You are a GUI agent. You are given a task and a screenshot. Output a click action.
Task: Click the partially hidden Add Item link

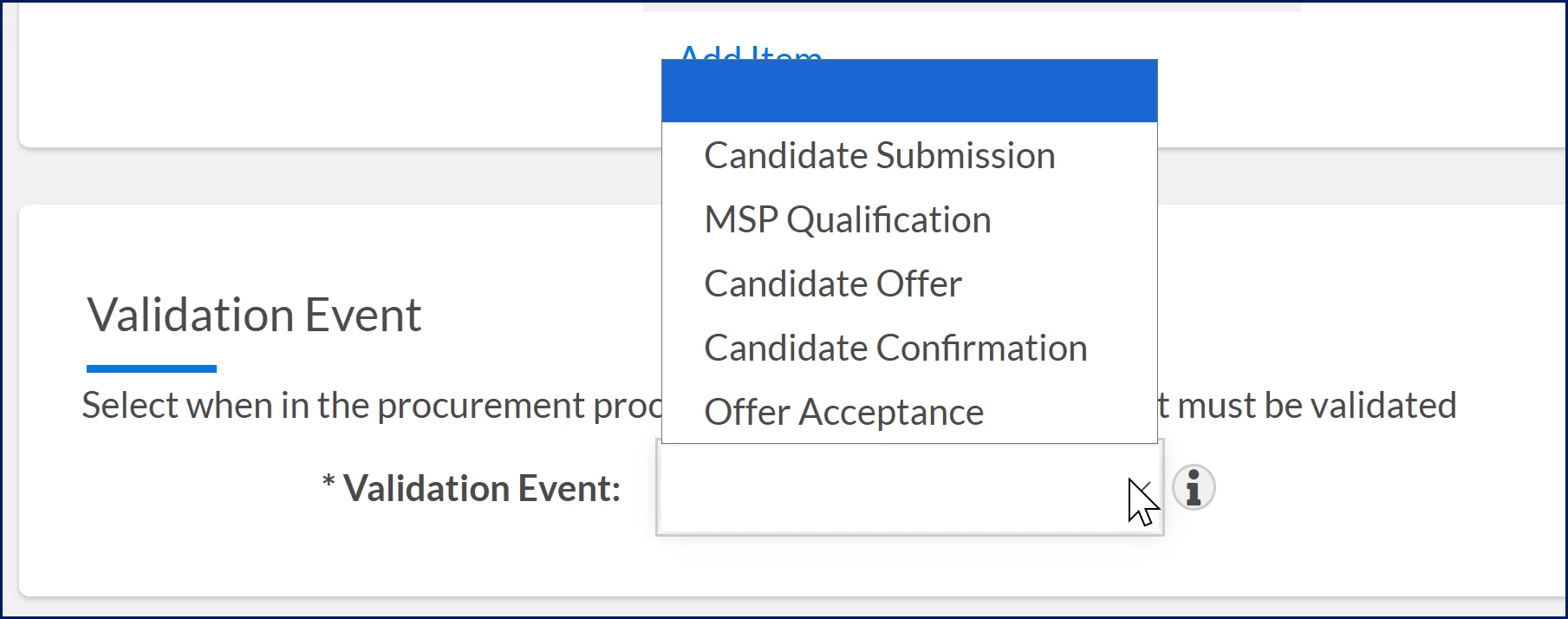(x=751, y=52)
